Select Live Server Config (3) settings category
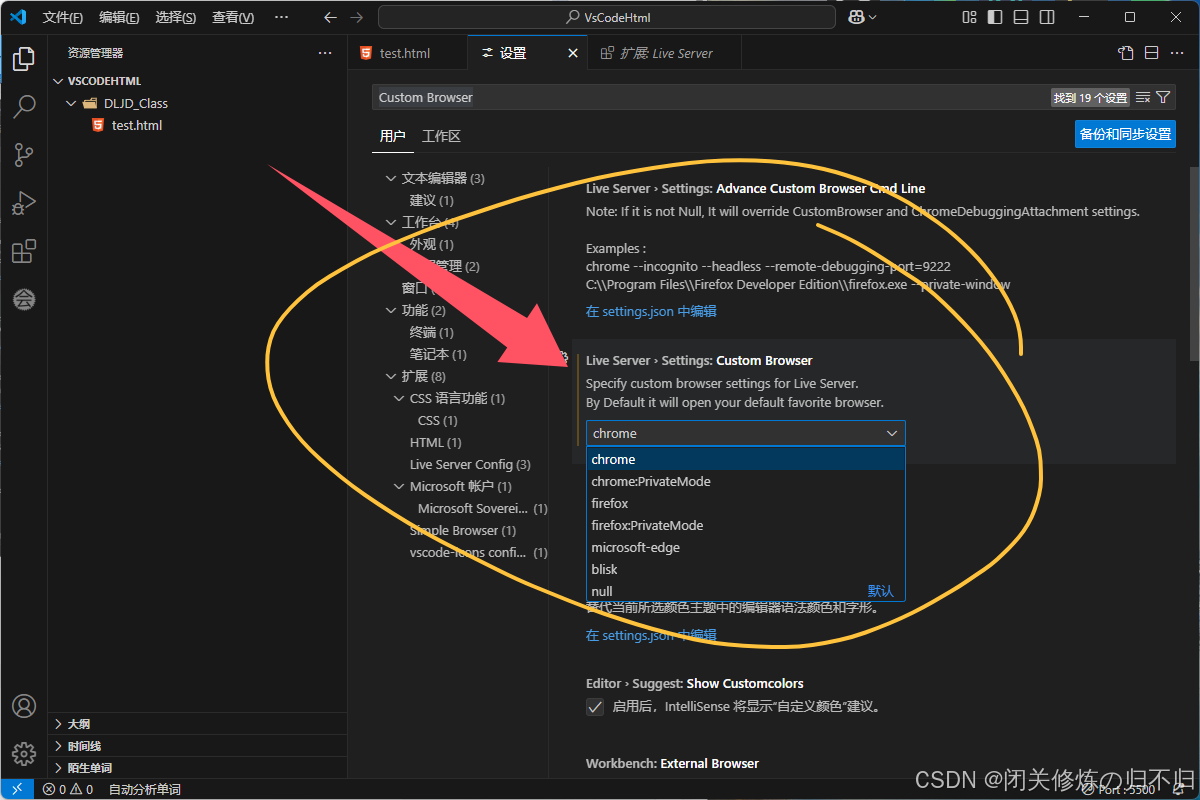The height and width of the screenshot is (800, 1200). coord(470,464)
